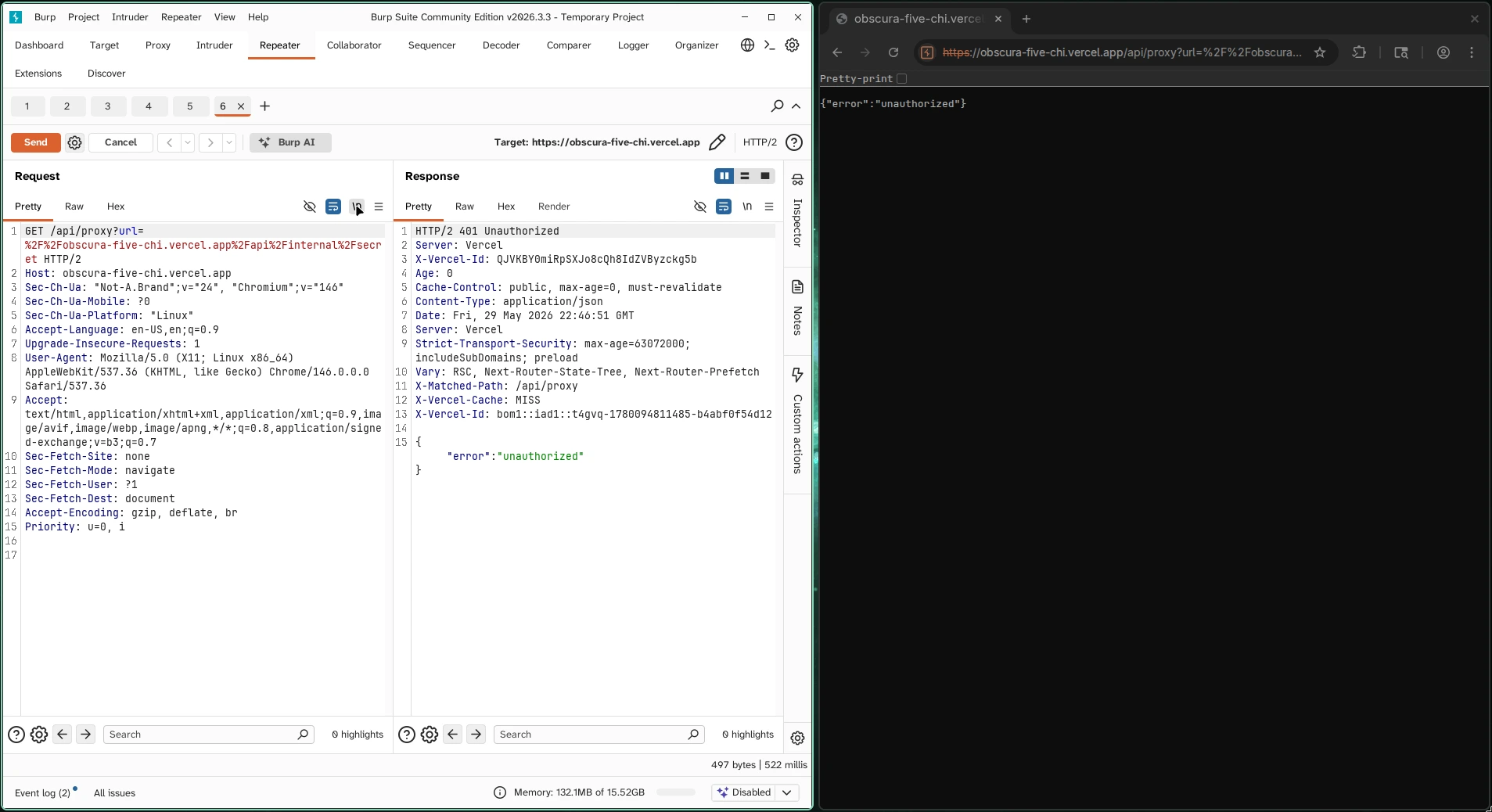
Task: Click the Burp AI button
Action: point(290,142)
